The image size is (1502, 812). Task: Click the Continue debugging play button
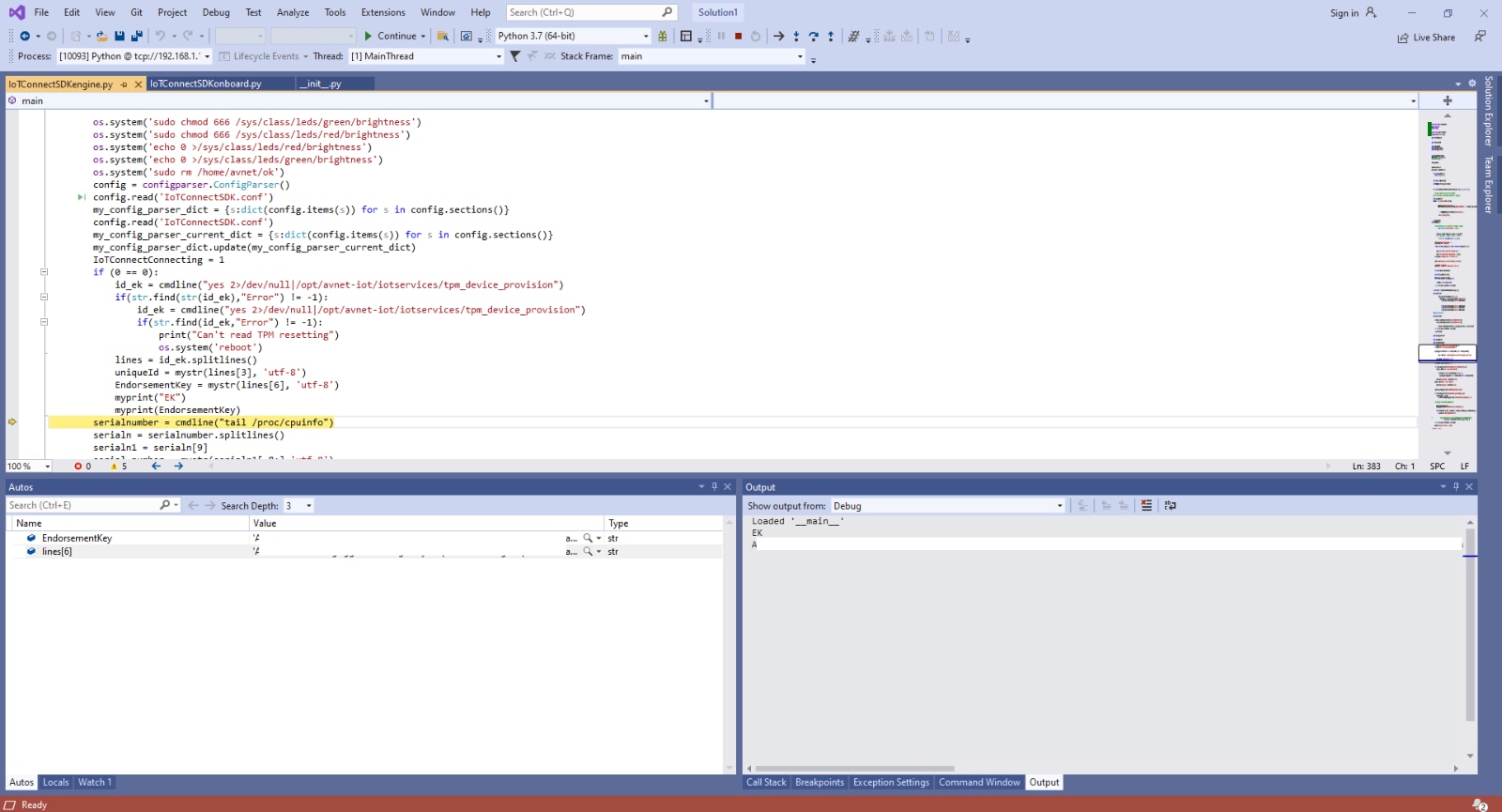pos(368,36)
